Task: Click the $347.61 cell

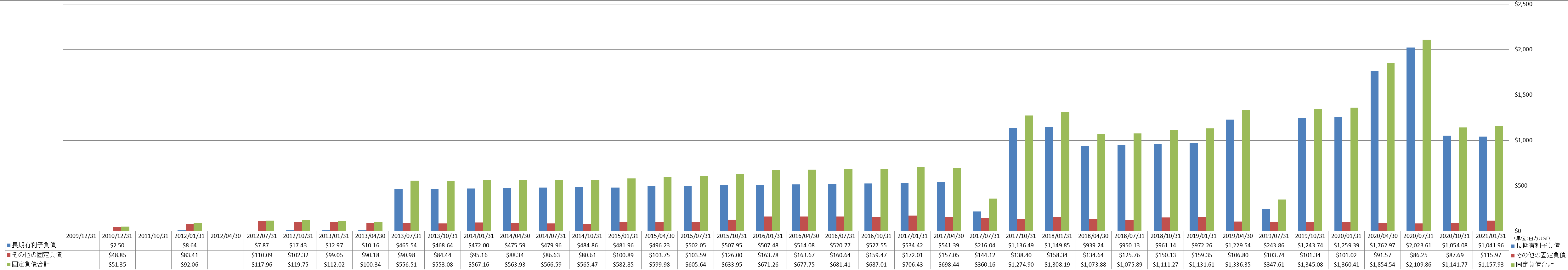Action: [1275, 265]
